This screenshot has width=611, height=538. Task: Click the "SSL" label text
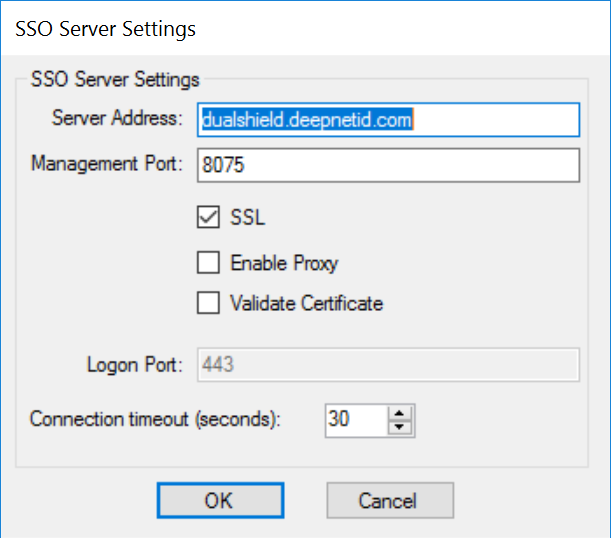(247, 217)
